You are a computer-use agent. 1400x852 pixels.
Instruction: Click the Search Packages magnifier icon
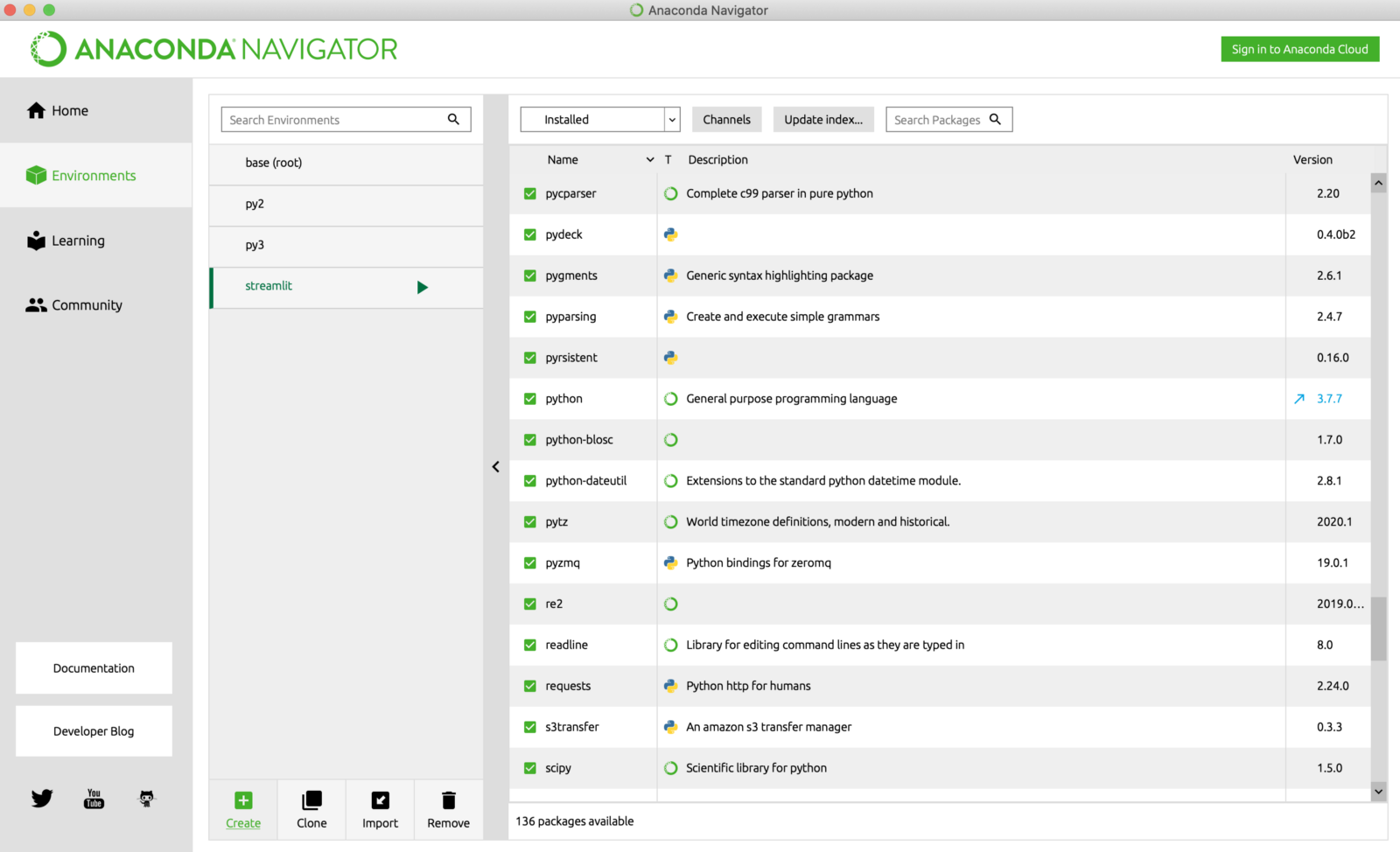(995, 119)
